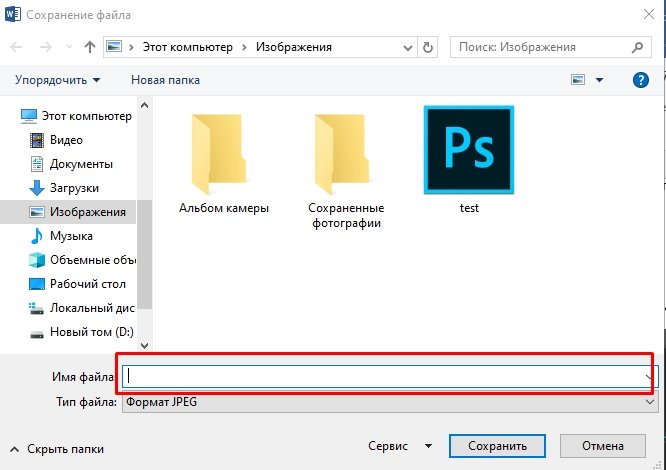Expand the view options dropdown arrow
This screenshot has width=666, height=470.
599,80
